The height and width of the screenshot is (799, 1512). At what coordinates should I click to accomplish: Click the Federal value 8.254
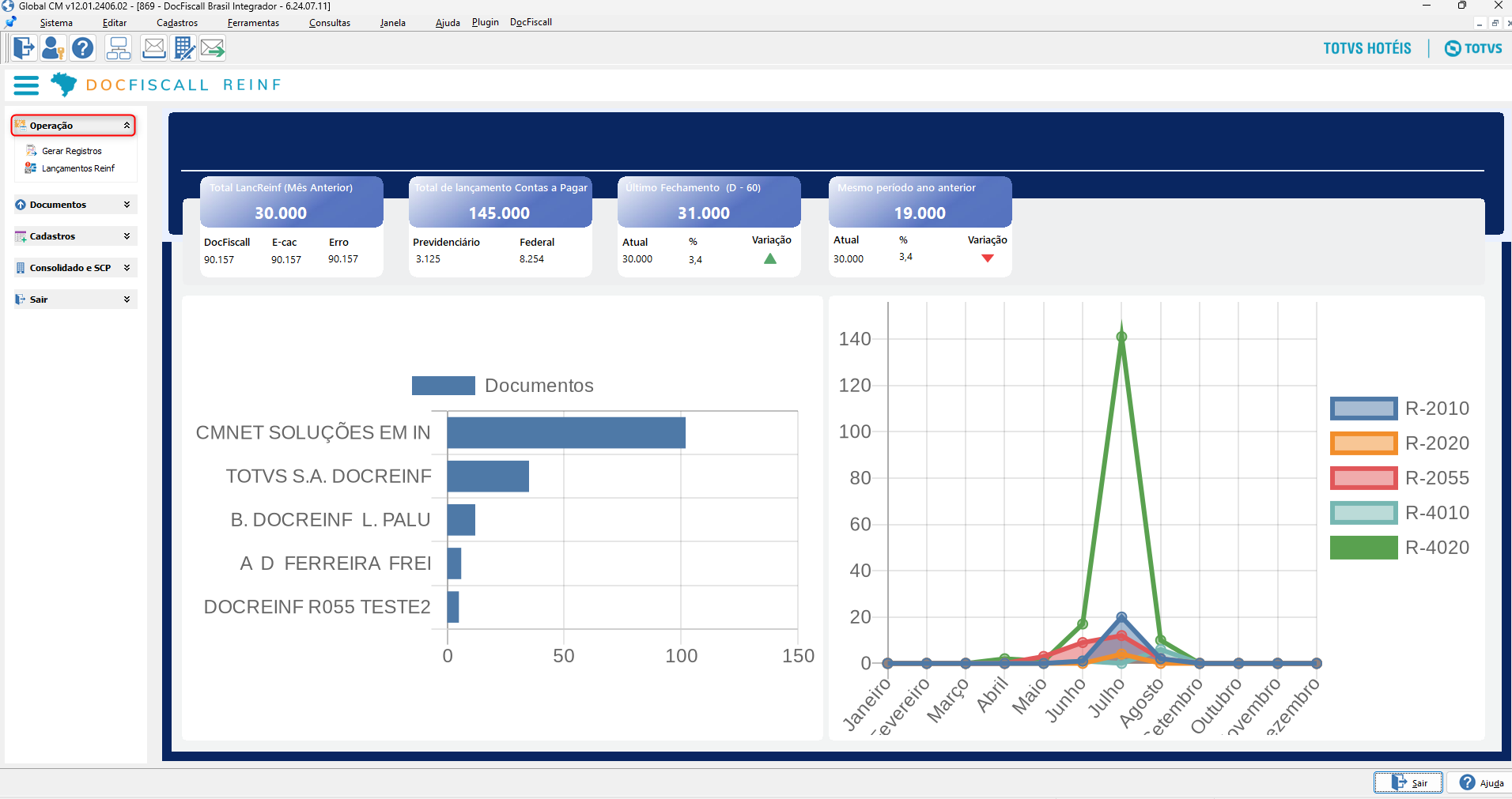click(531, 259)
